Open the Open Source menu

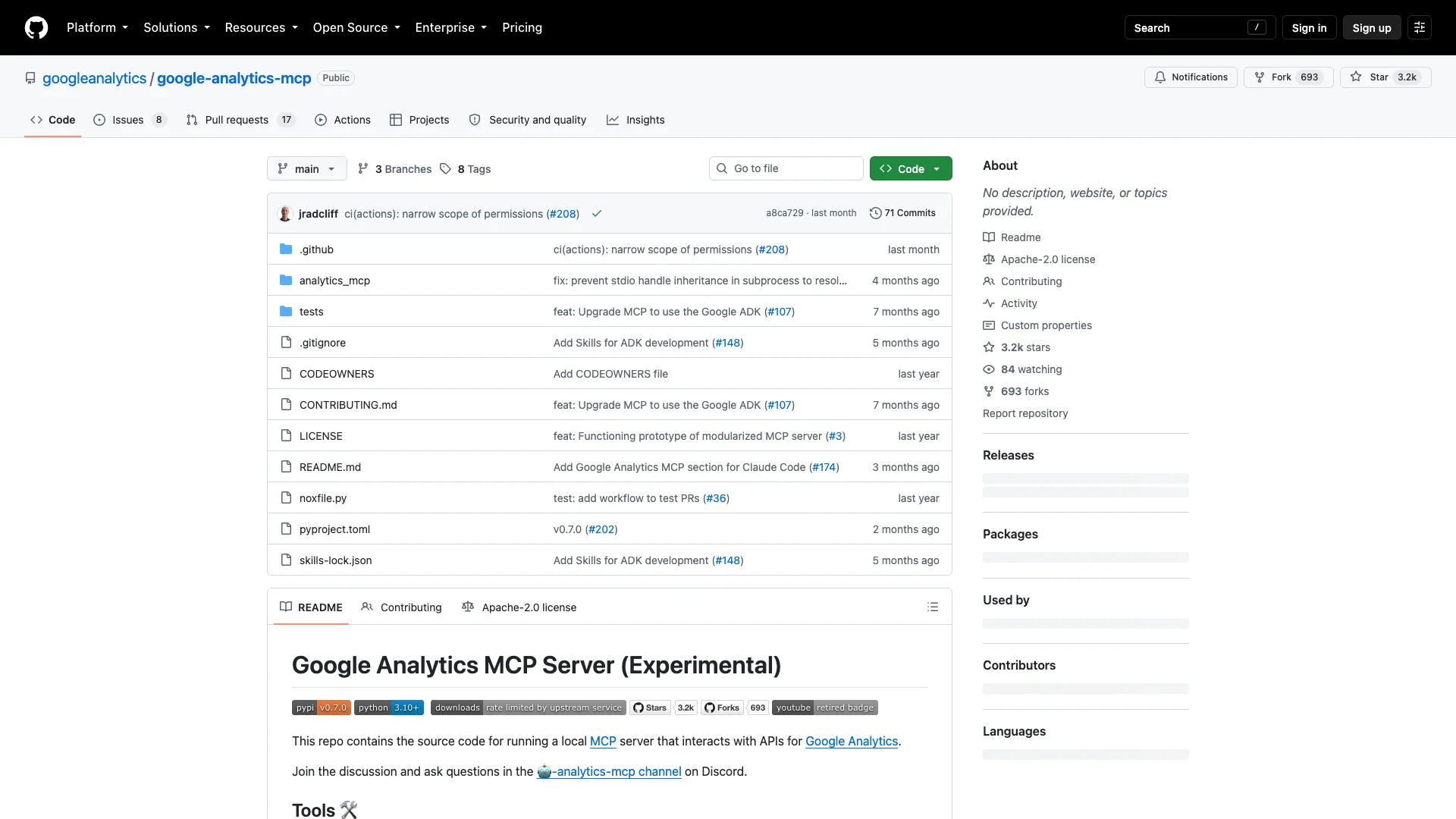(356, 27)
